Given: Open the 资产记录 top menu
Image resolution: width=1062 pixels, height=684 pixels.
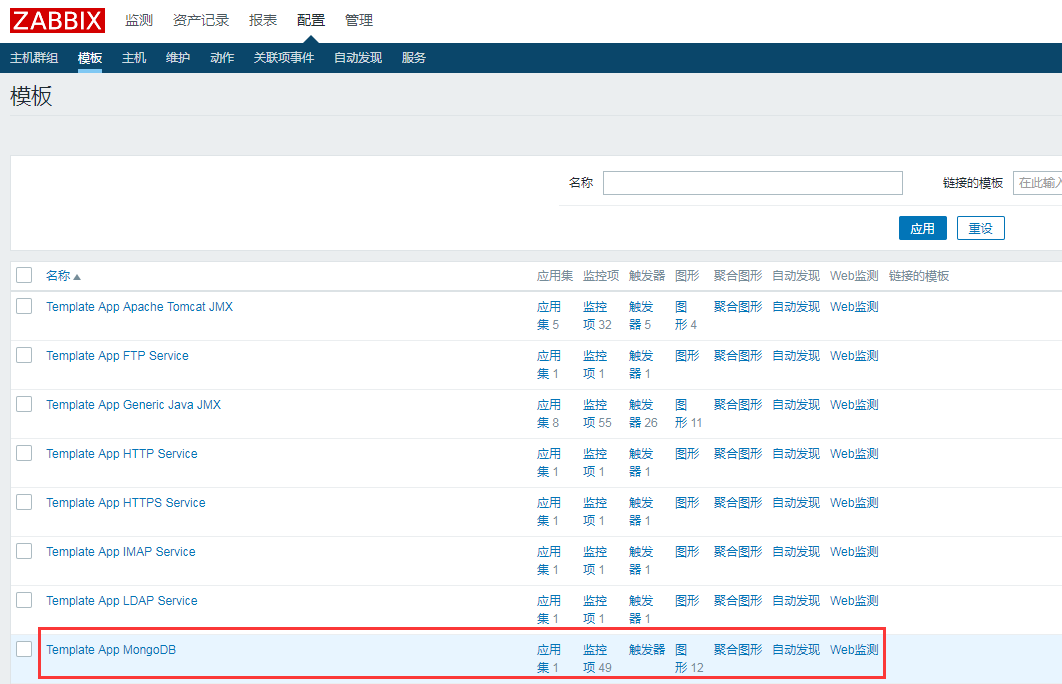Looking at the screenshot, I should point(200,20).
